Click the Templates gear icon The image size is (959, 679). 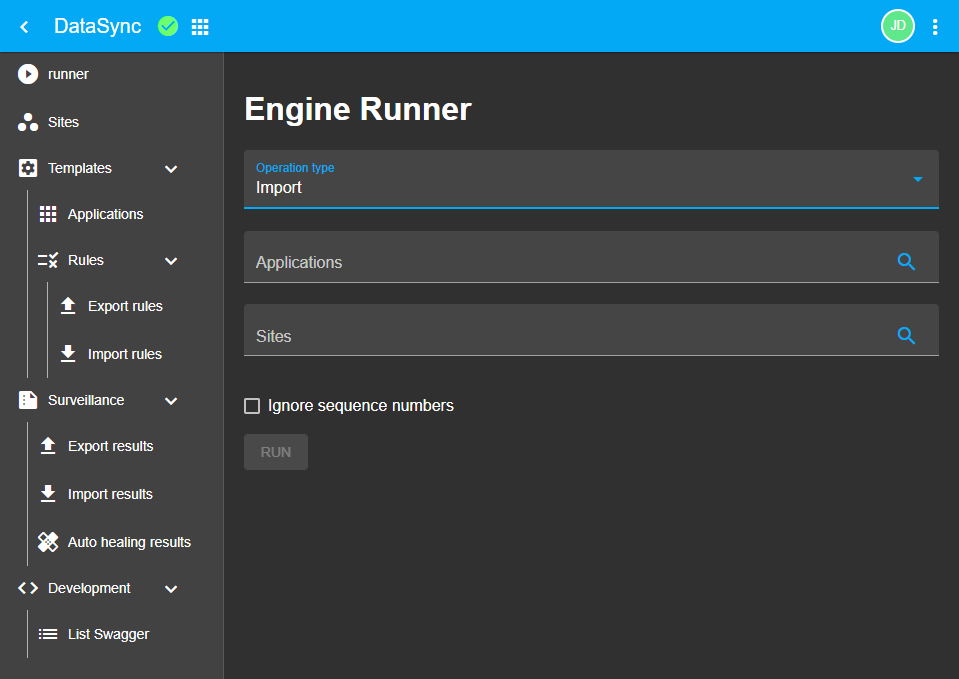click(x=28, y=168)
